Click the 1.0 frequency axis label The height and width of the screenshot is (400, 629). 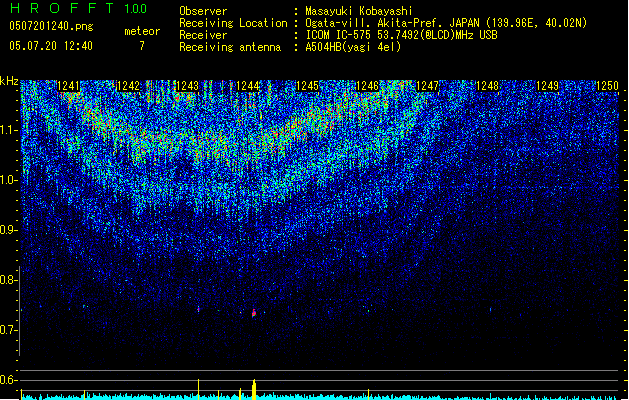[x=7, y=180]
